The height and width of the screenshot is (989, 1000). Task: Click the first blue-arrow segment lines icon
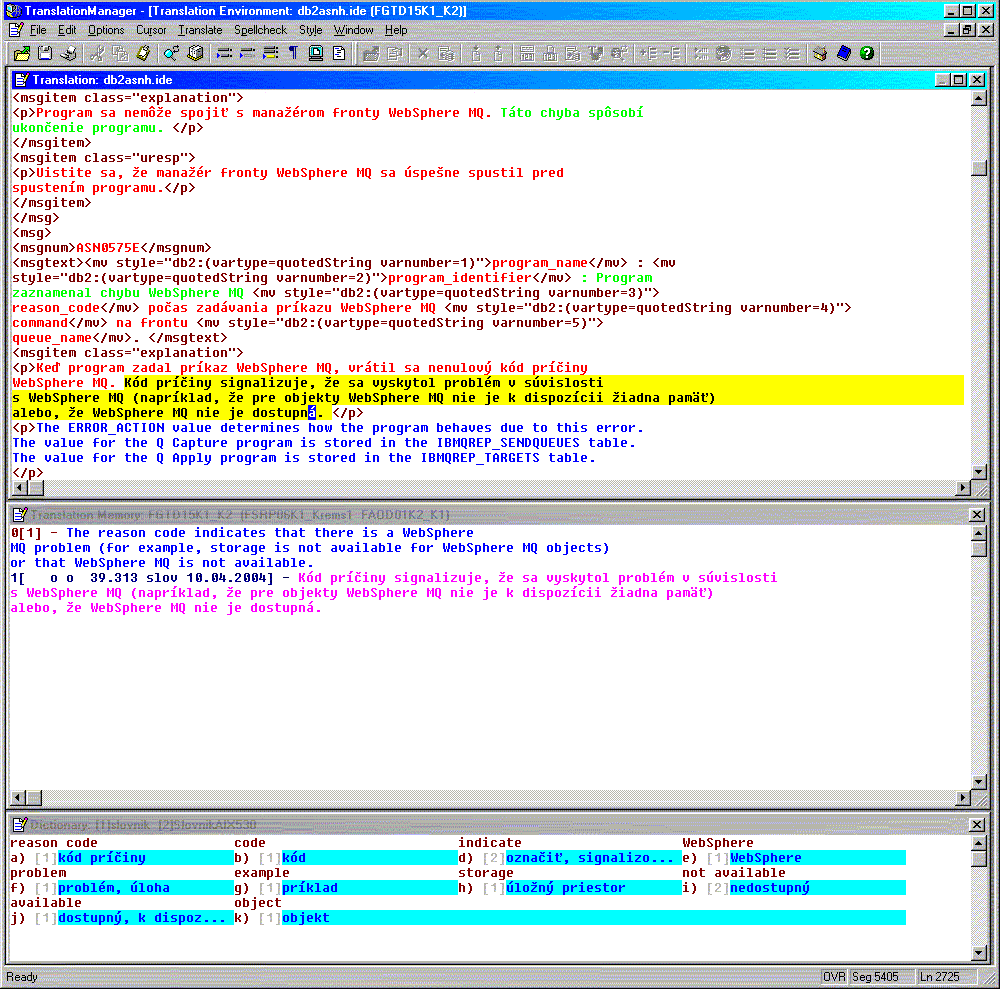224,54
